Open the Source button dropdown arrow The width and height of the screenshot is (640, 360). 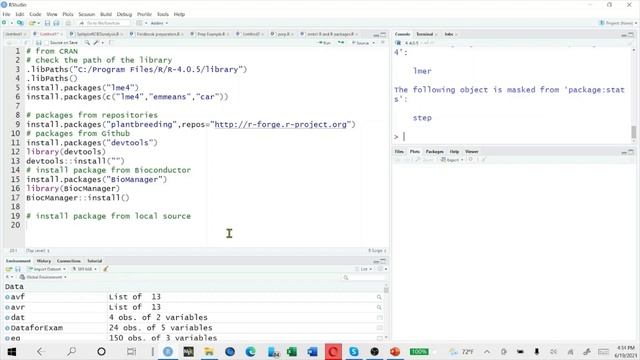[373, 43]
